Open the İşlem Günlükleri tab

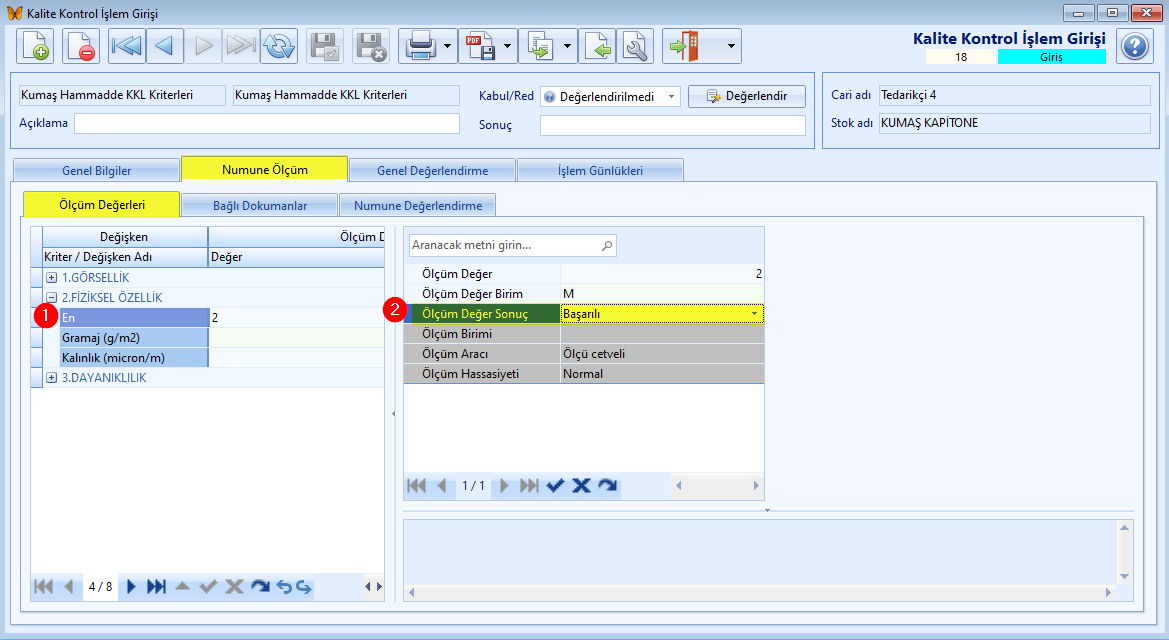[x=600, y=170]
